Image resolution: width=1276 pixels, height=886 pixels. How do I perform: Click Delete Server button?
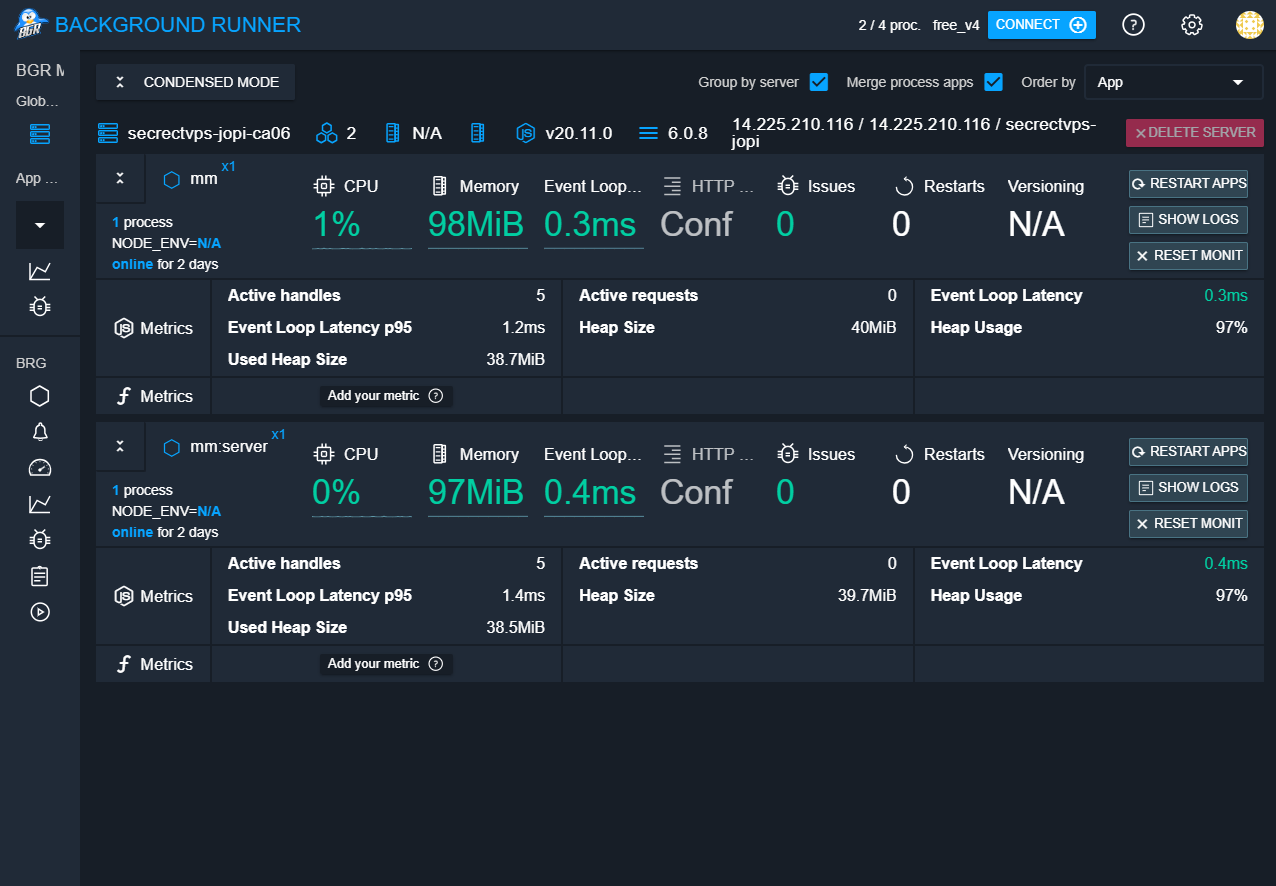click(1195, 132)
